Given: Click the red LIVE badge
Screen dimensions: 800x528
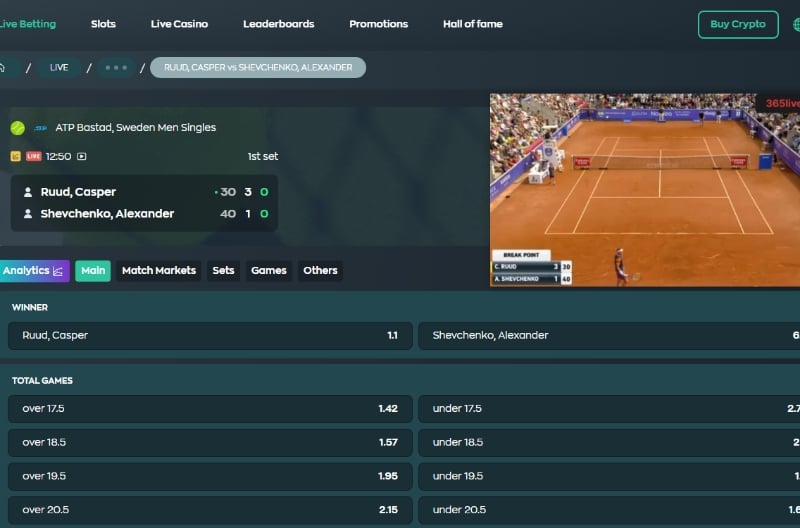Looking at the screenshot, I should [x=34, y=156].
